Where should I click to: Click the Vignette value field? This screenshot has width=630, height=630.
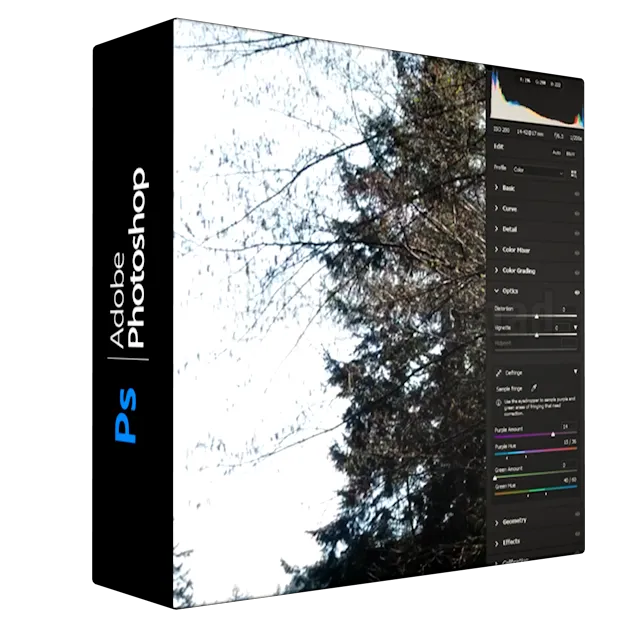(562, 328)
